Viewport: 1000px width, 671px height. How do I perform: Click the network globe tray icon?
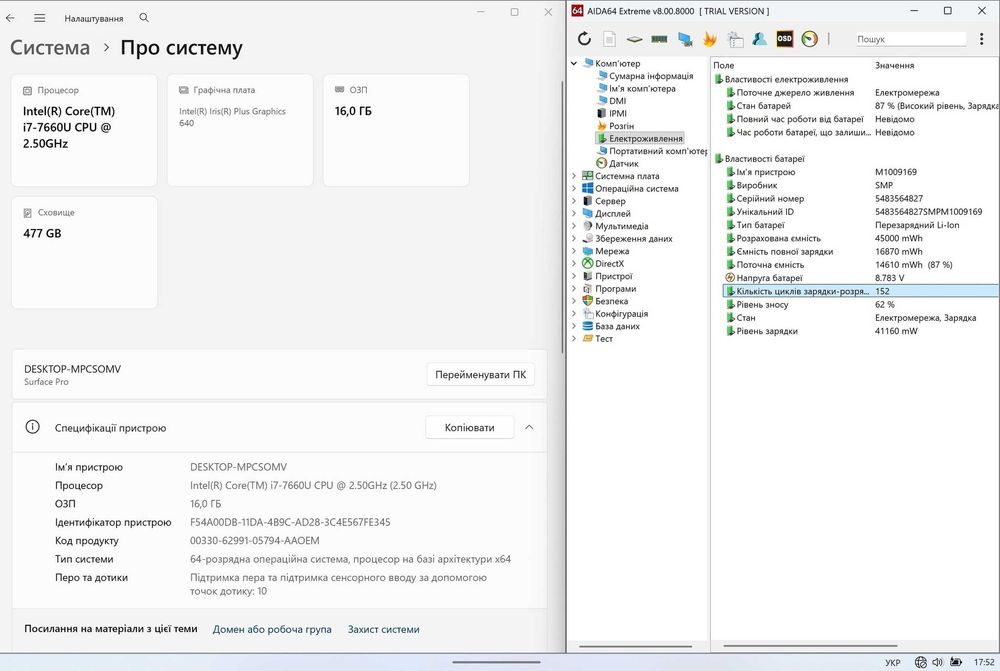[920, 662]
